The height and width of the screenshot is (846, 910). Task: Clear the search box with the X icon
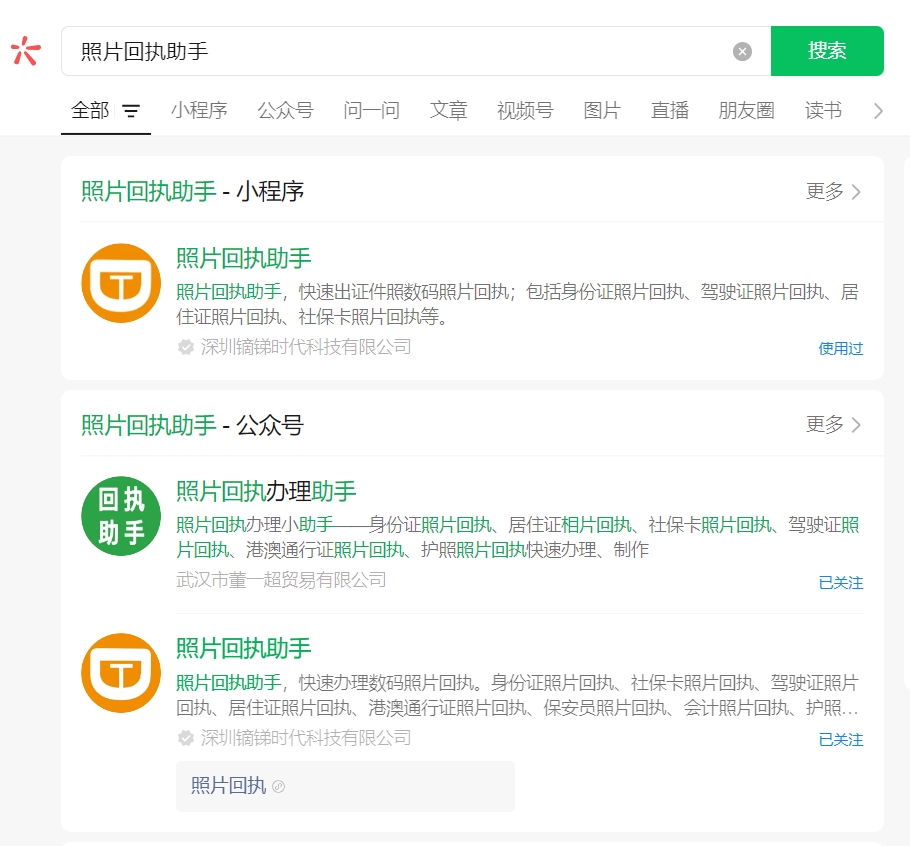742,51
